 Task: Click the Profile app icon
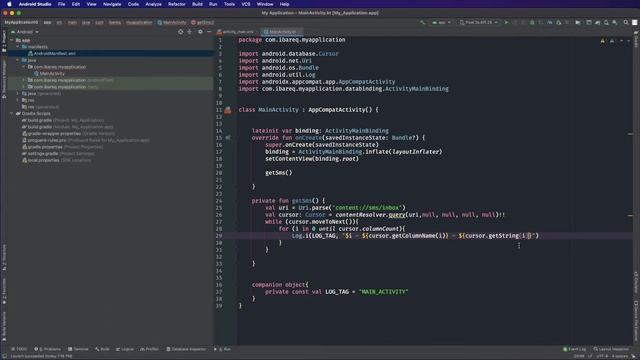tap(550, 22)
